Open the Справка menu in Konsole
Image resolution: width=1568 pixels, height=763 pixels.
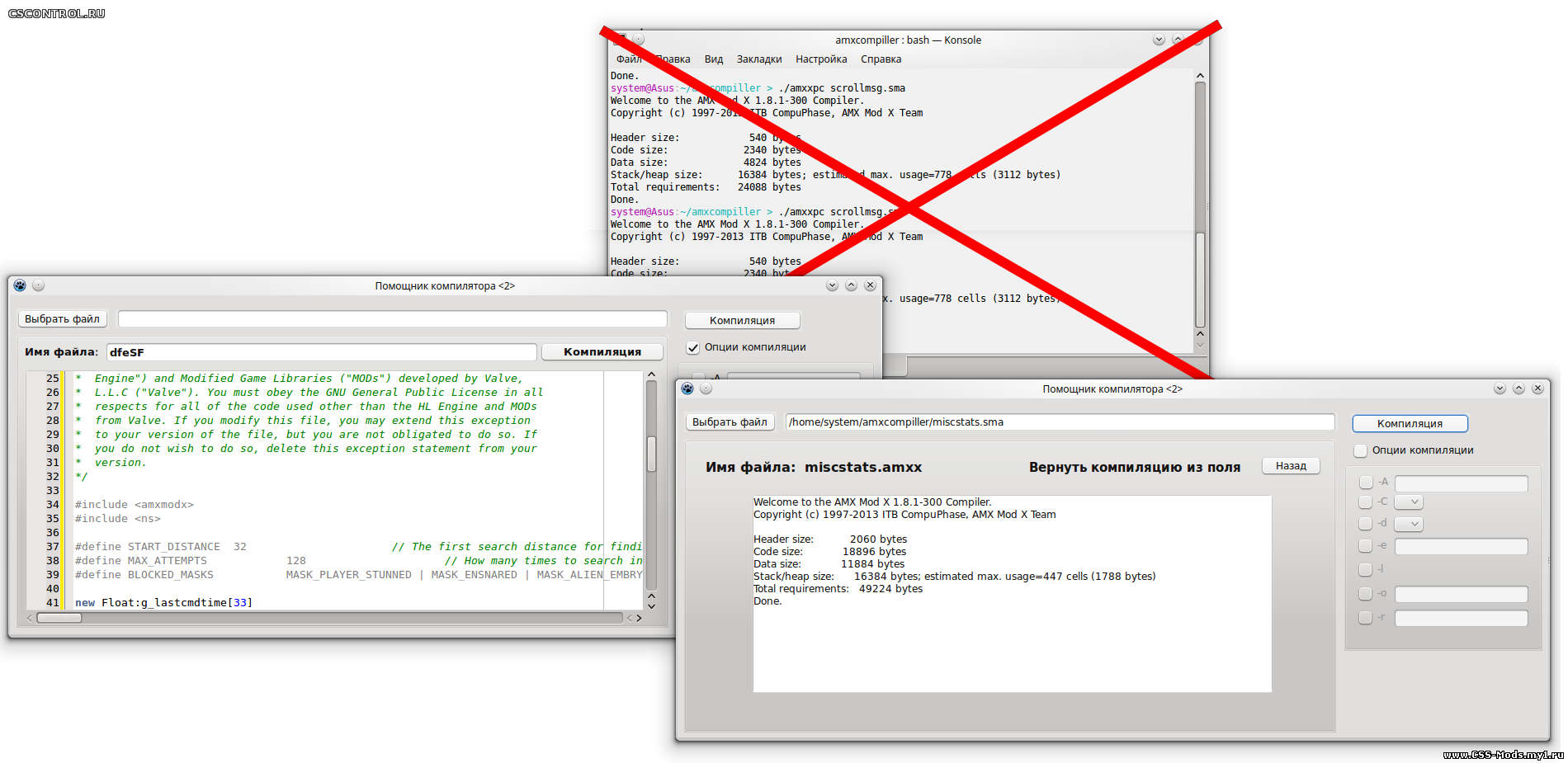pos(881,59)
